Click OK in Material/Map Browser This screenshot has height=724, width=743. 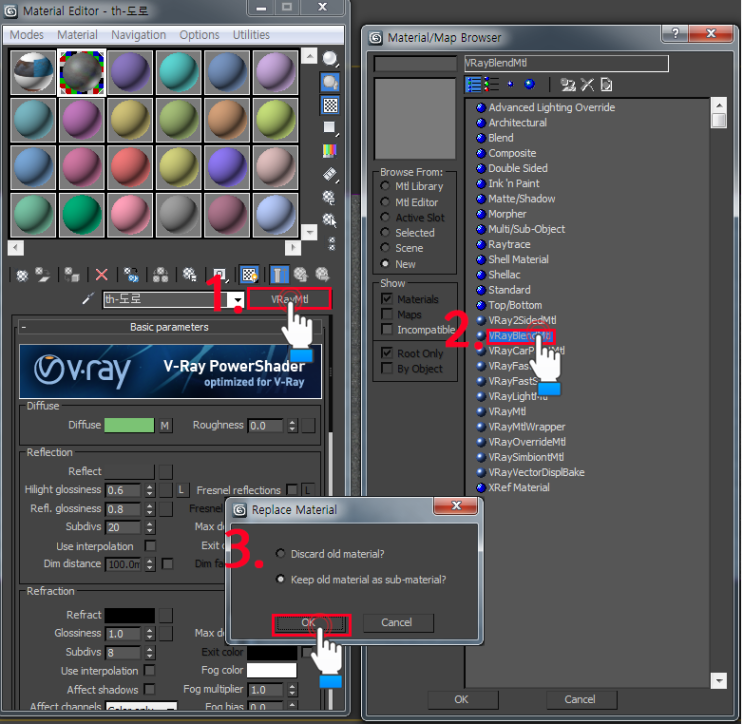[x=462, y=699]
